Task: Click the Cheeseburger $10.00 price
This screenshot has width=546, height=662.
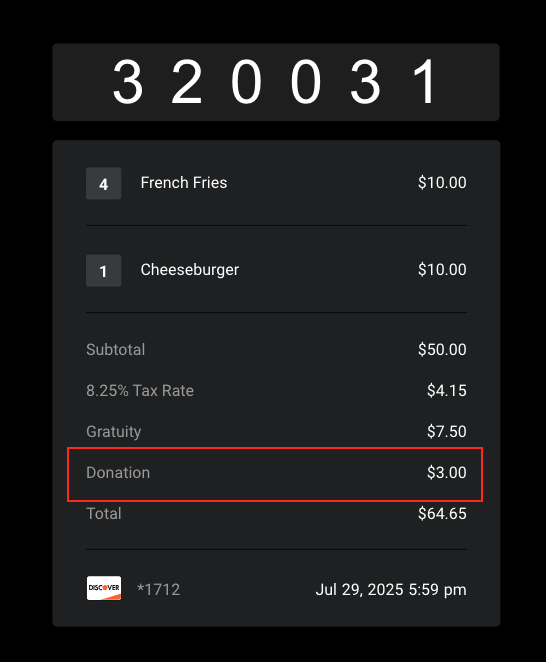Action: coord(442,270)
